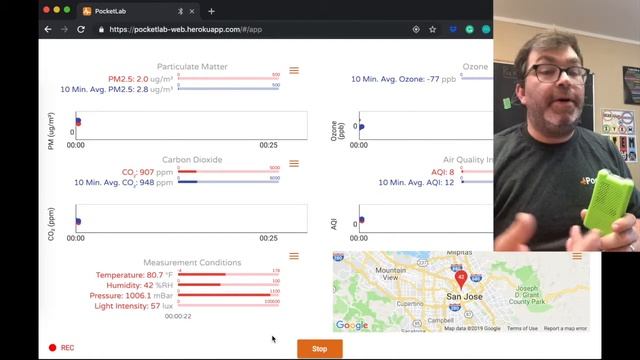The width and height of the screenshot is (640, 360).
Task: Click the PM2.5 red level bar
Action: click(x=229, y=78)
